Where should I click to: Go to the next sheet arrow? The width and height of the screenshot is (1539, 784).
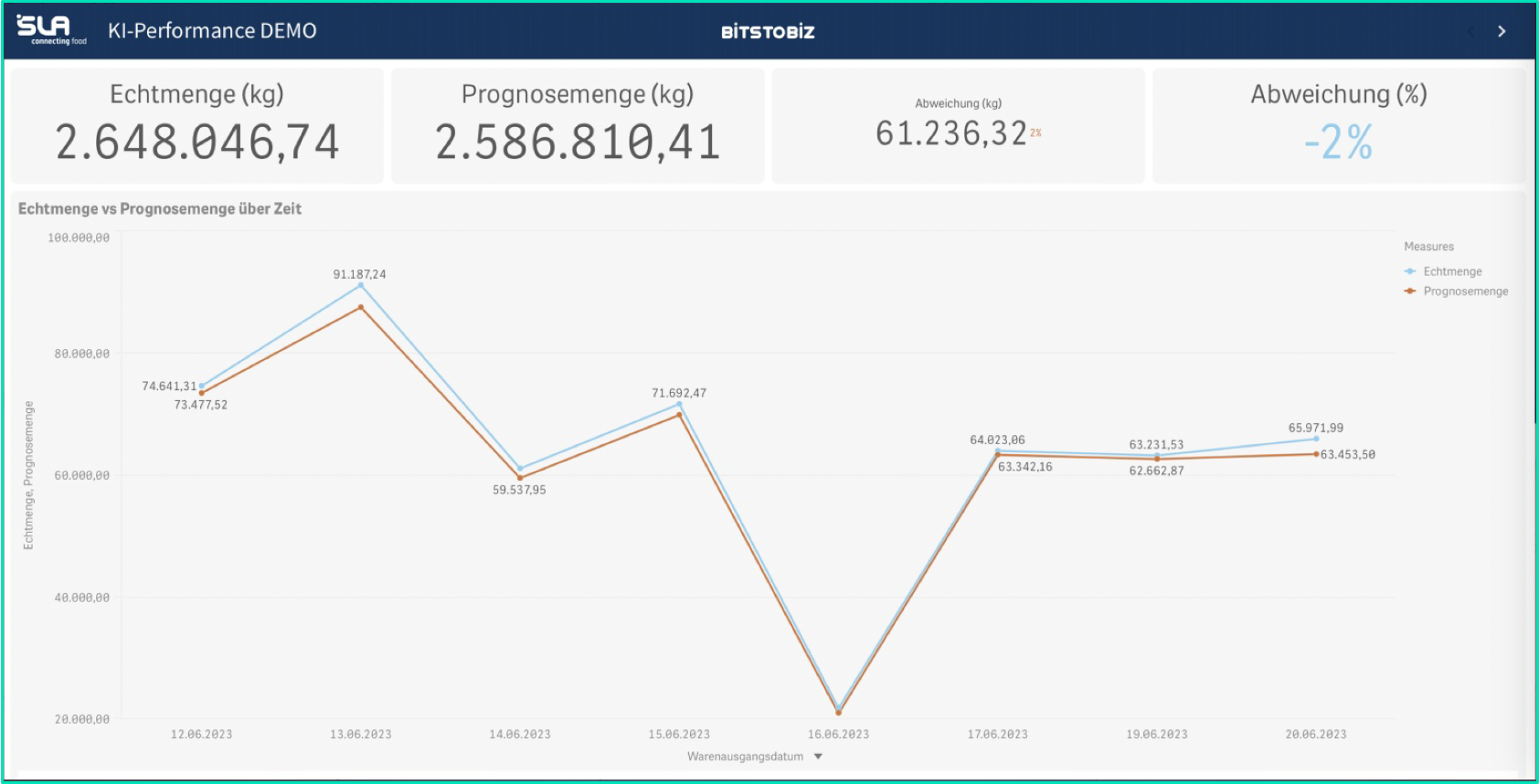click(1502, 31)
